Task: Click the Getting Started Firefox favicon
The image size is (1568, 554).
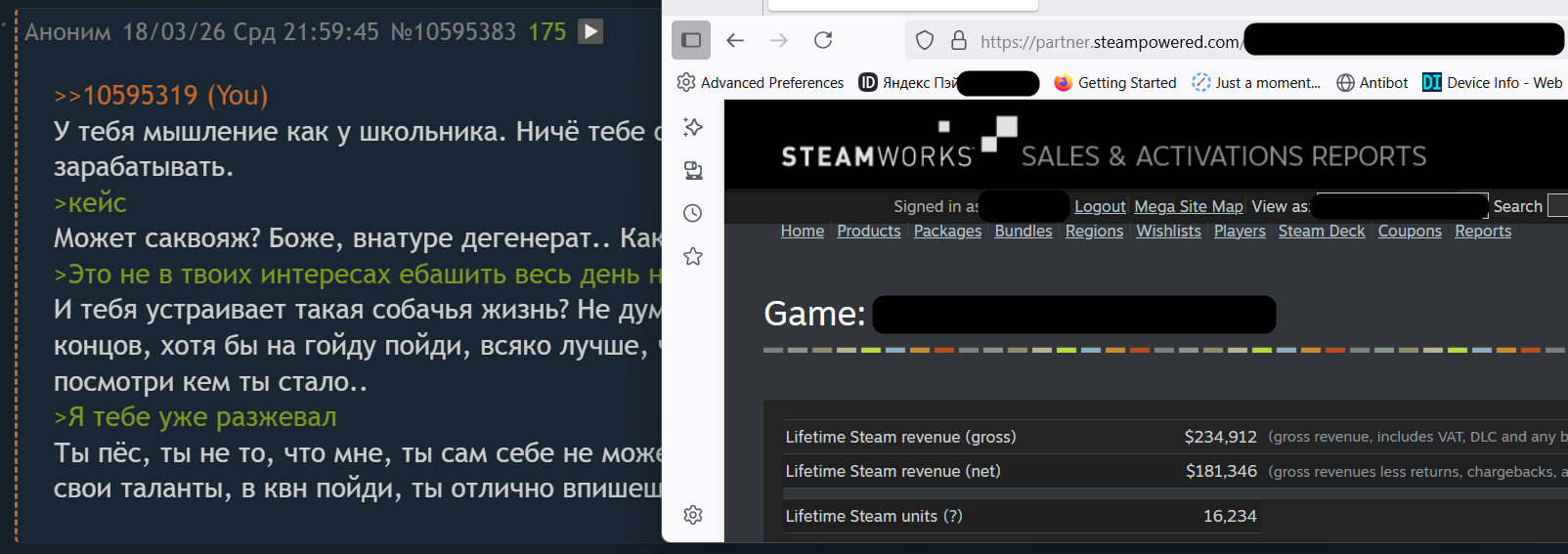Action: click(x=1064, y=83)
